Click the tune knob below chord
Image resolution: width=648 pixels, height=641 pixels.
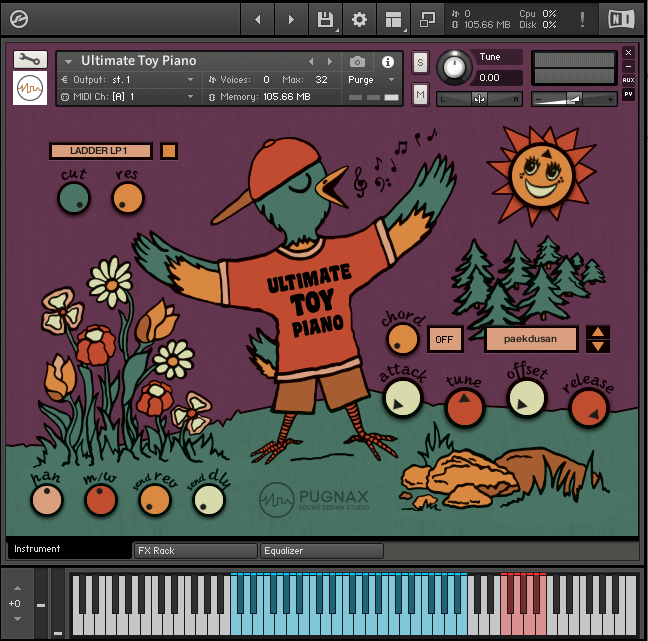[464, 407]
